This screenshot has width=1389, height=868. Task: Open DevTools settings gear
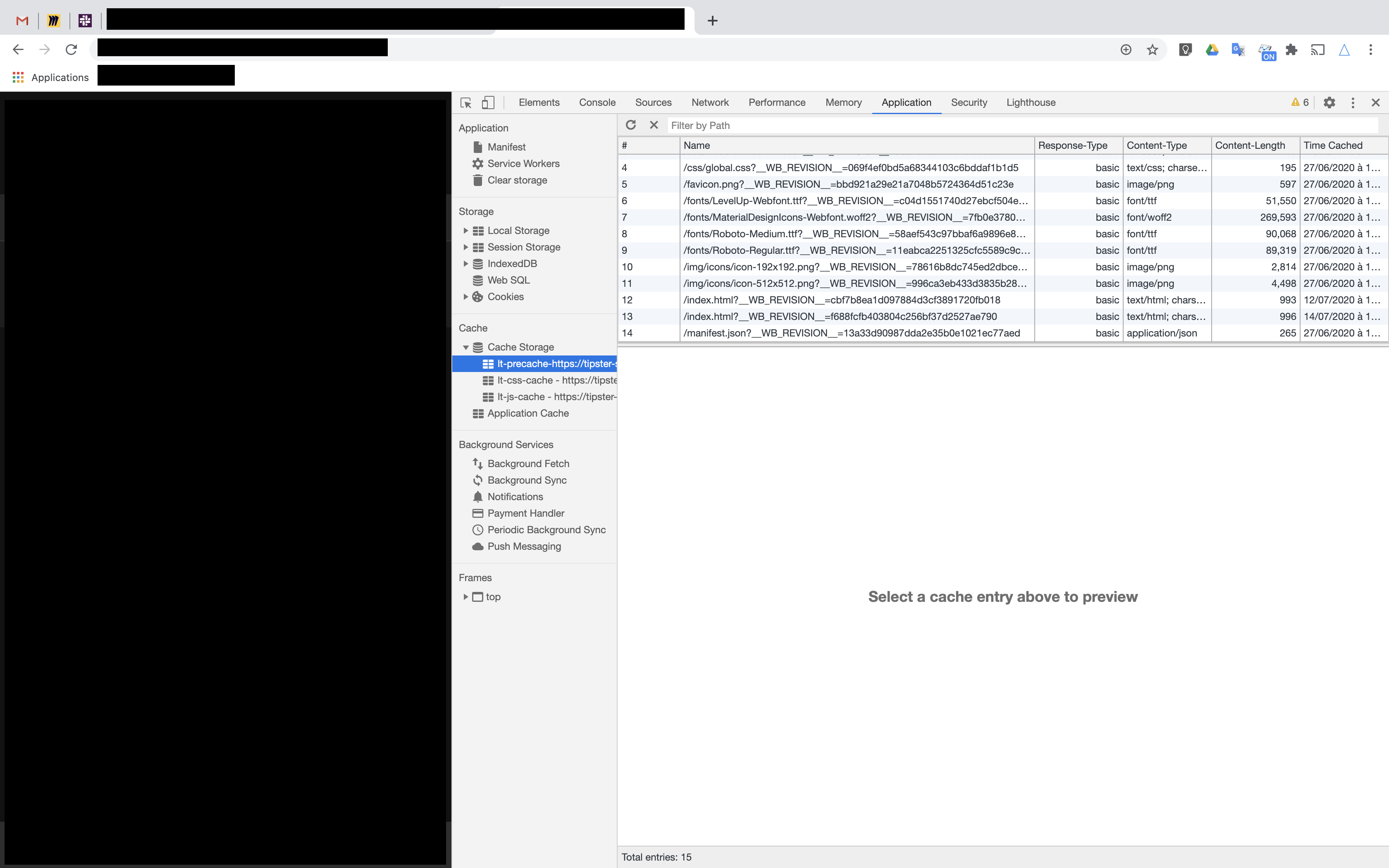point(1329,102)
